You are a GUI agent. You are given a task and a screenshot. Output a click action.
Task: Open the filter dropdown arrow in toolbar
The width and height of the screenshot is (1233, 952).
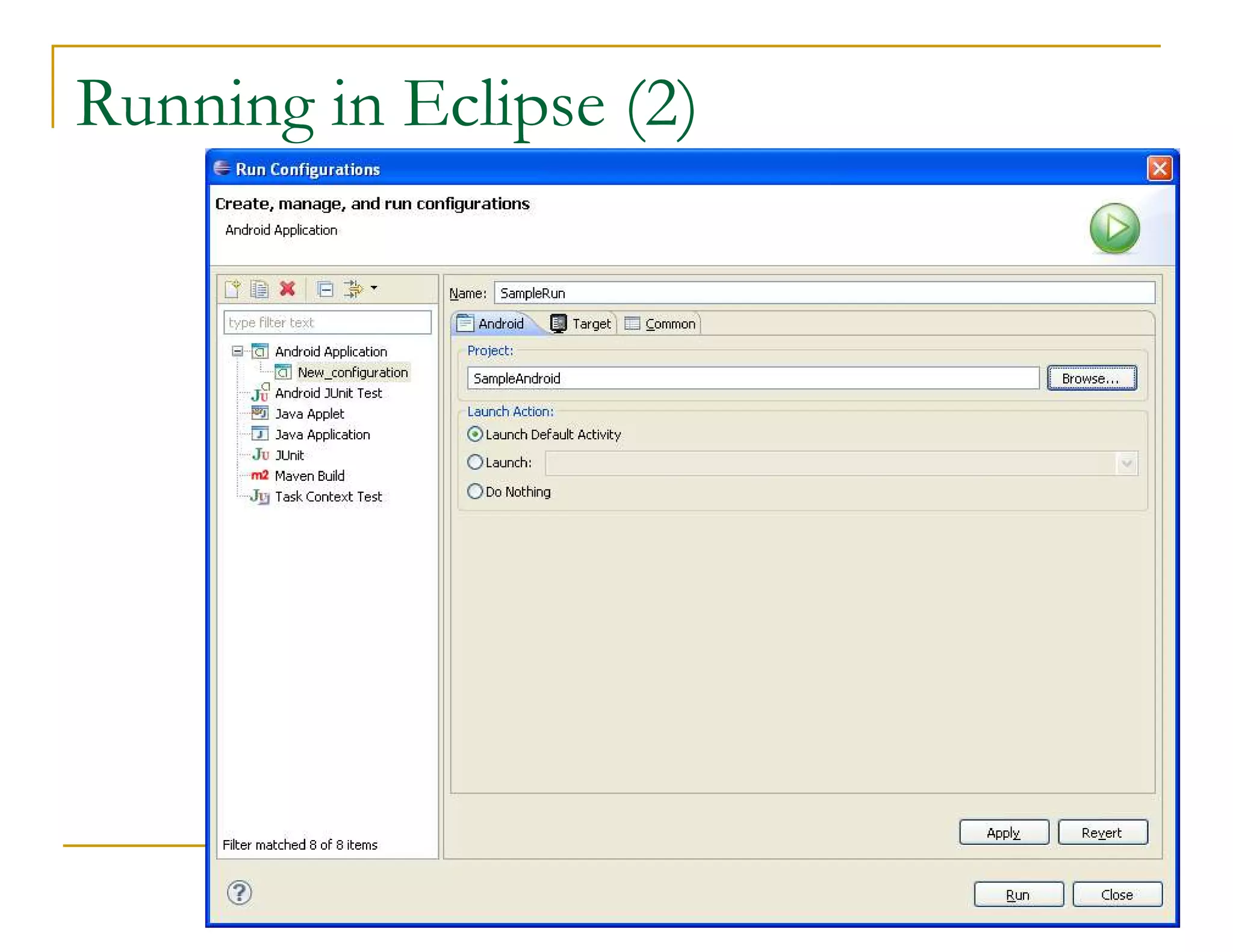(374, 288)
